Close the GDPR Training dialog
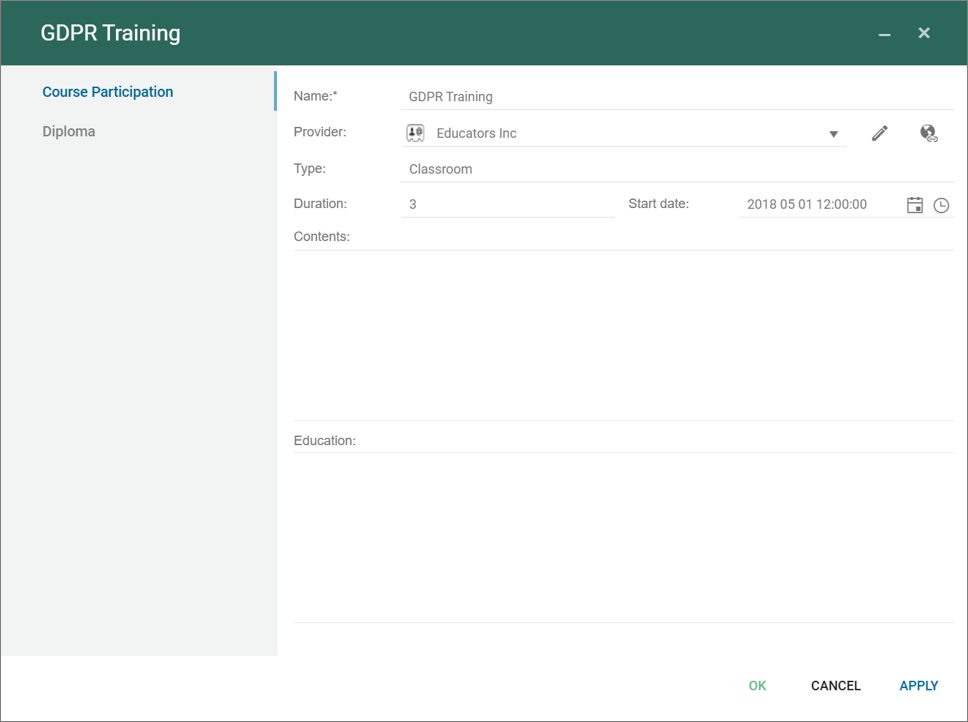The width and height of the screenshot is (968, 722). pyautogui.click(x=924, y=33)
